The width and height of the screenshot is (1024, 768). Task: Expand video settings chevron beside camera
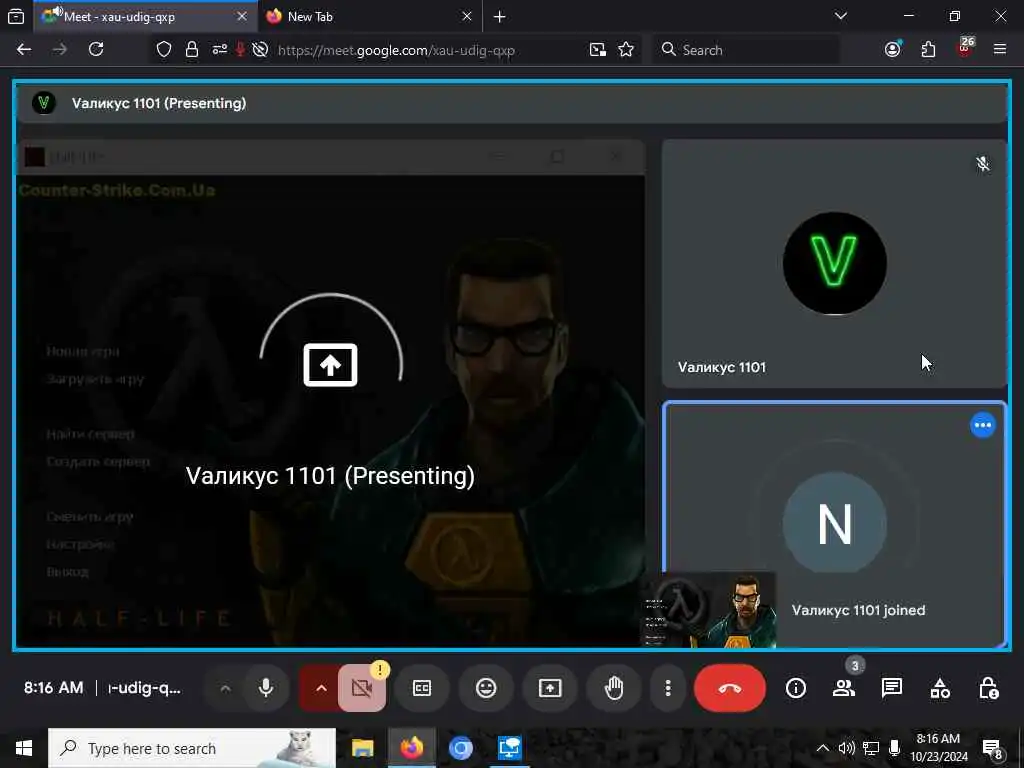coord(321,688)
